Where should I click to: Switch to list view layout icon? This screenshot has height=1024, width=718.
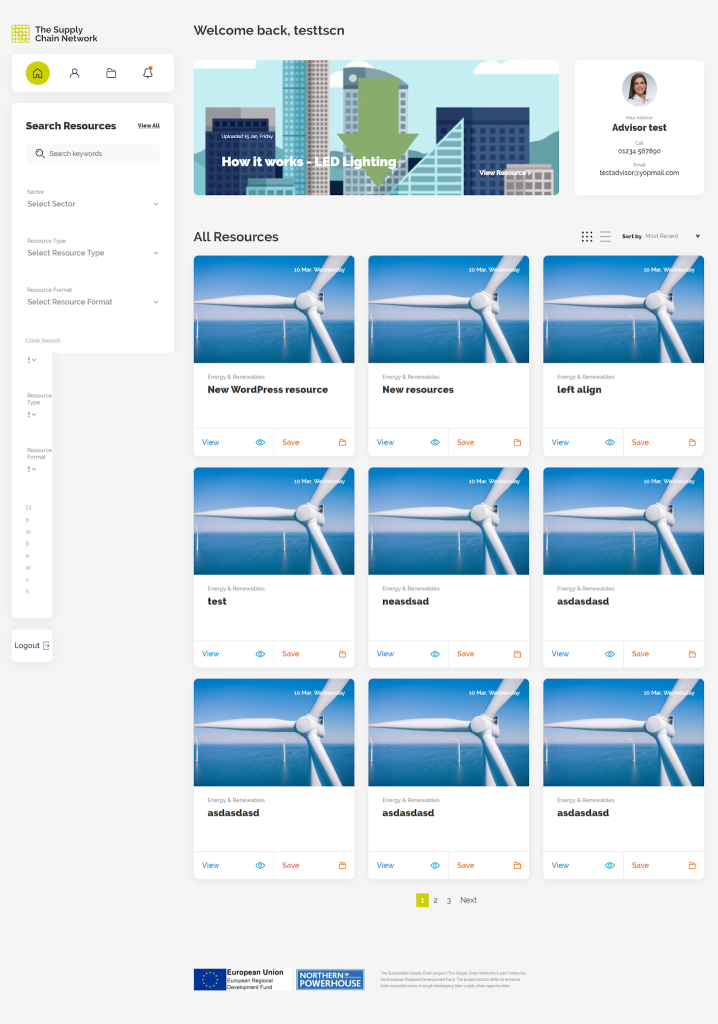pos(606,236)
